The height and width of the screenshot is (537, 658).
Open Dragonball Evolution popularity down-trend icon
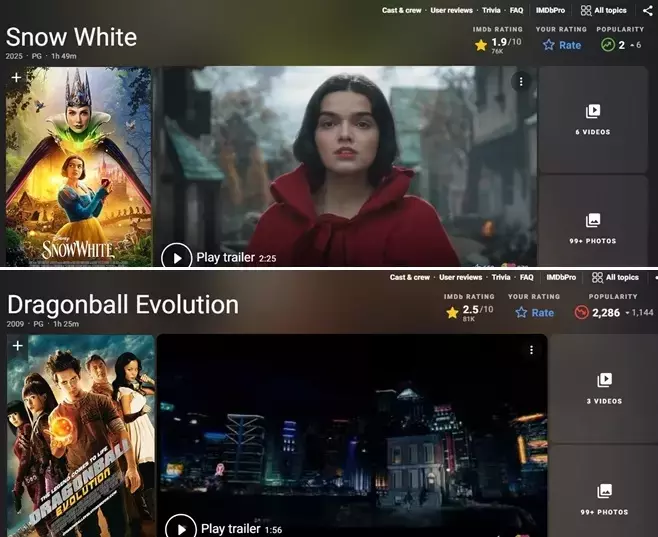click(581, 313)
